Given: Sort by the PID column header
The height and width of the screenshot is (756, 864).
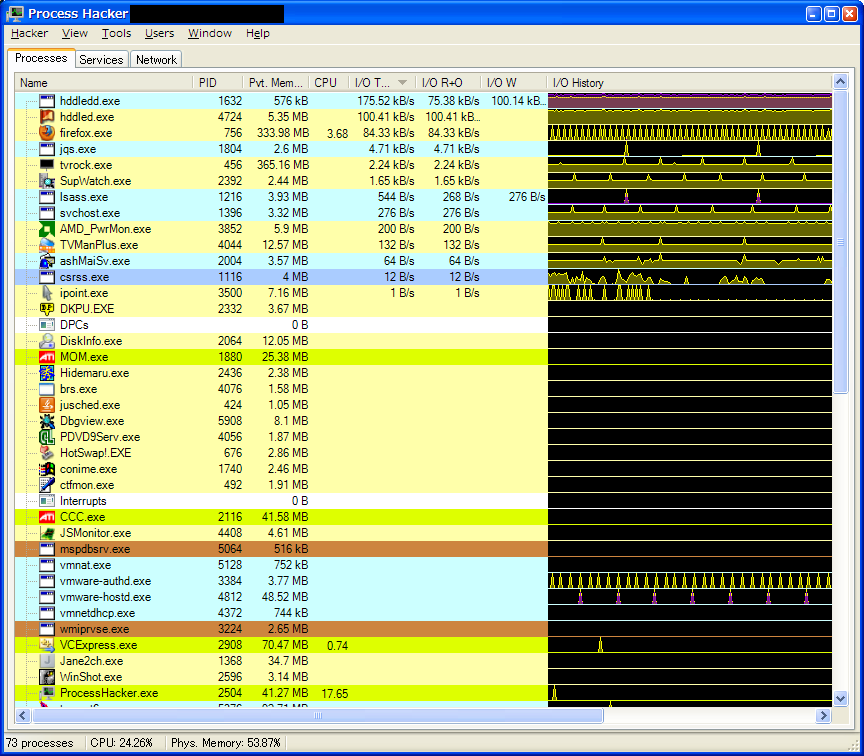Looking at the screenshot, I should (218, 83).
